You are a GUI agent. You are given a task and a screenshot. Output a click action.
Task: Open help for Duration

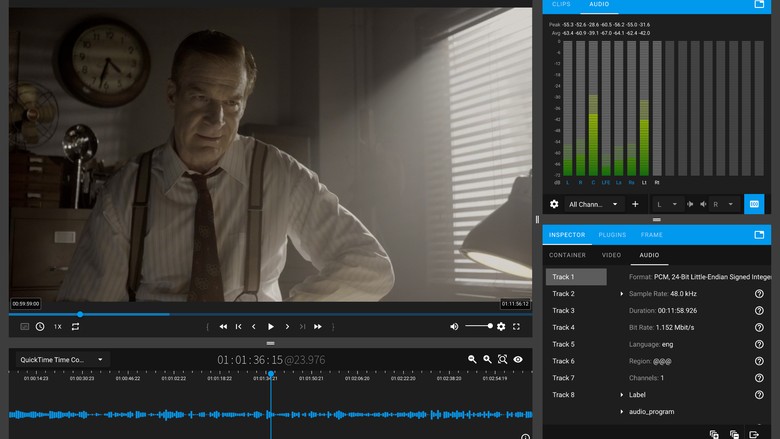pyautogui.click(x=759, y=311)
